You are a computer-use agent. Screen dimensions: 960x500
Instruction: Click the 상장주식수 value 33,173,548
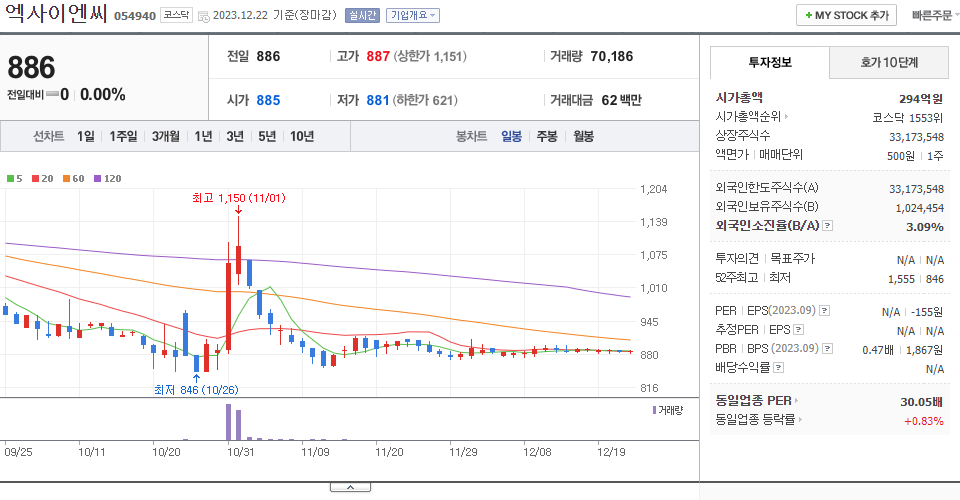917,137
